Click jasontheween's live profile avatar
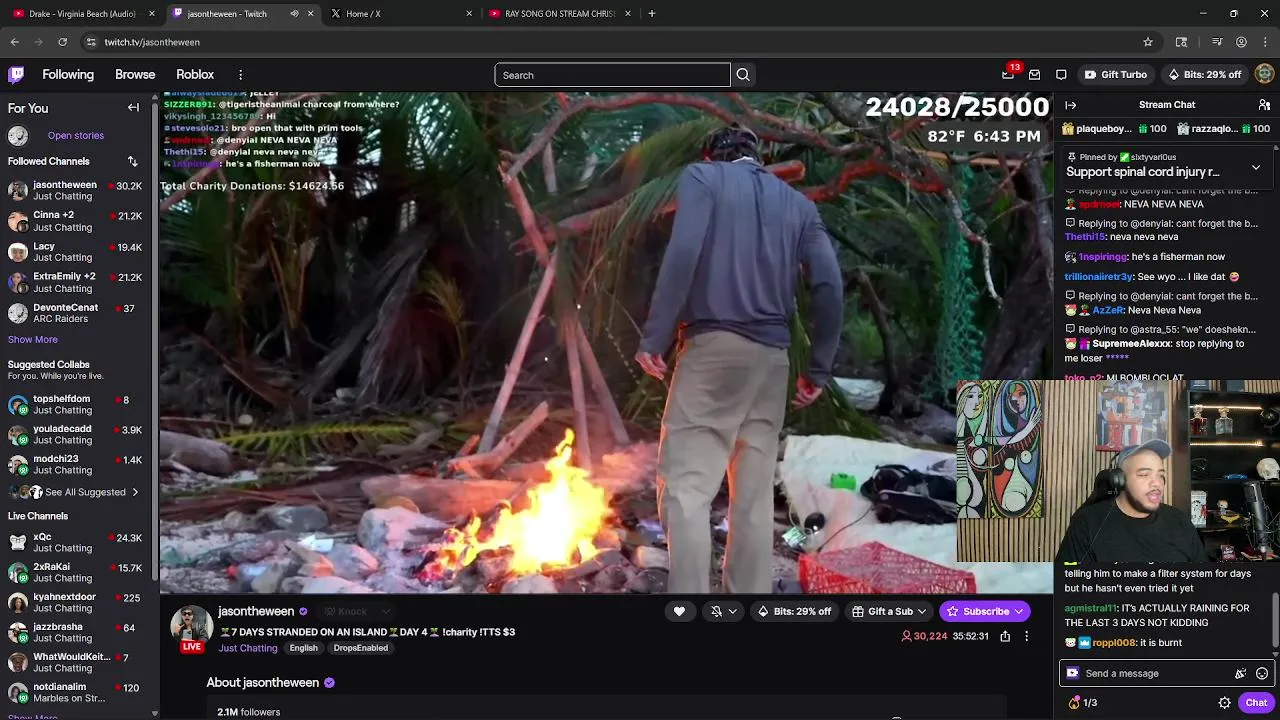The image size is (1280, 720). (191, 626)
